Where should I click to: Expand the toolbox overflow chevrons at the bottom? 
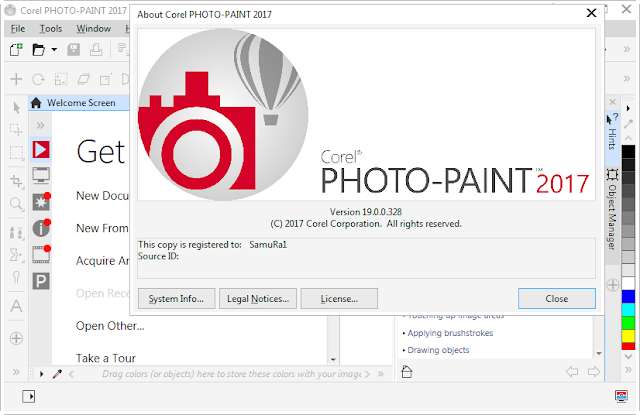16,372
